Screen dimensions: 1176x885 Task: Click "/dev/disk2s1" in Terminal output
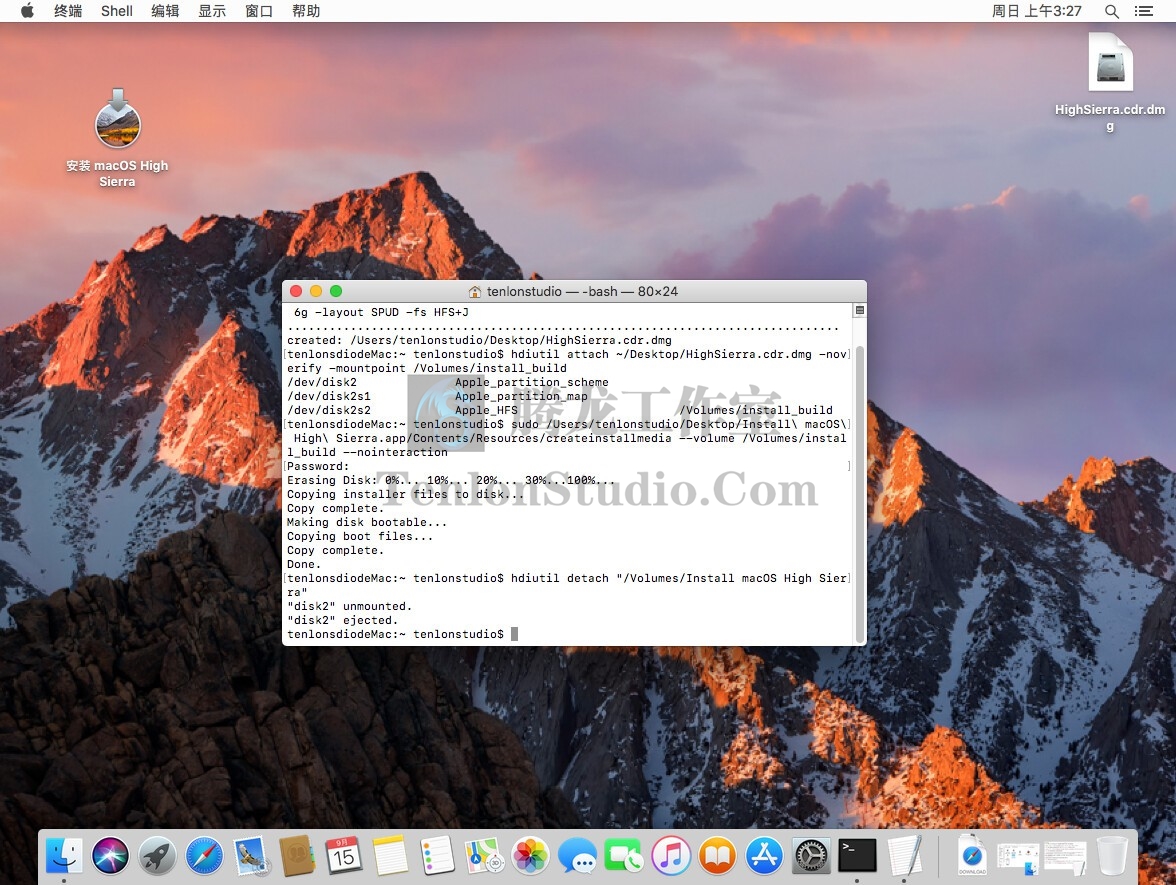click(x=329, y=397)
